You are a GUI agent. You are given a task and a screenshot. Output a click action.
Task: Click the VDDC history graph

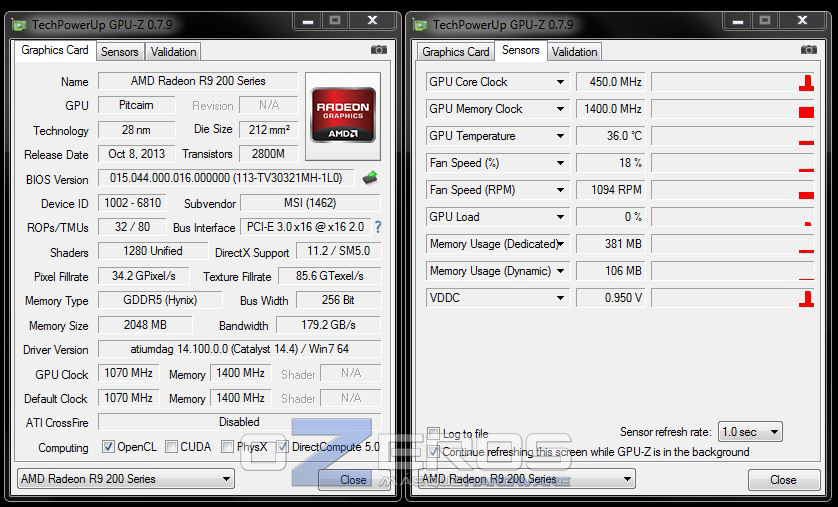733,298
